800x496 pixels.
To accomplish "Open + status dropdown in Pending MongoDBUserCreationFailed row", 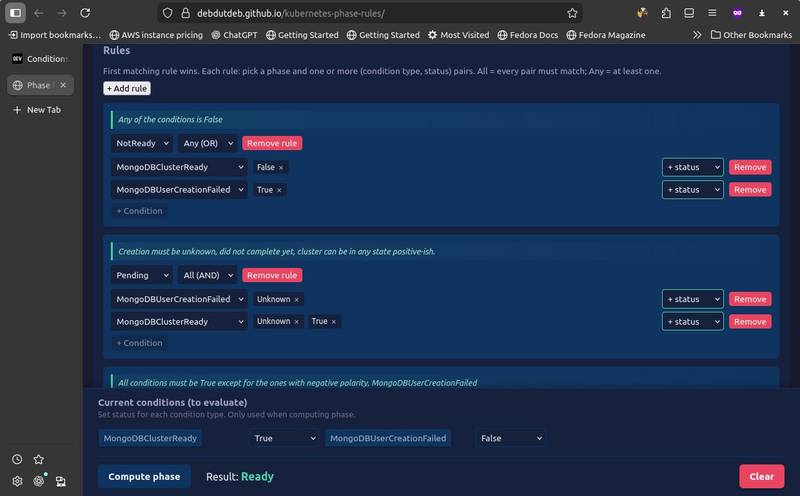I will click(x=692, y=300).
